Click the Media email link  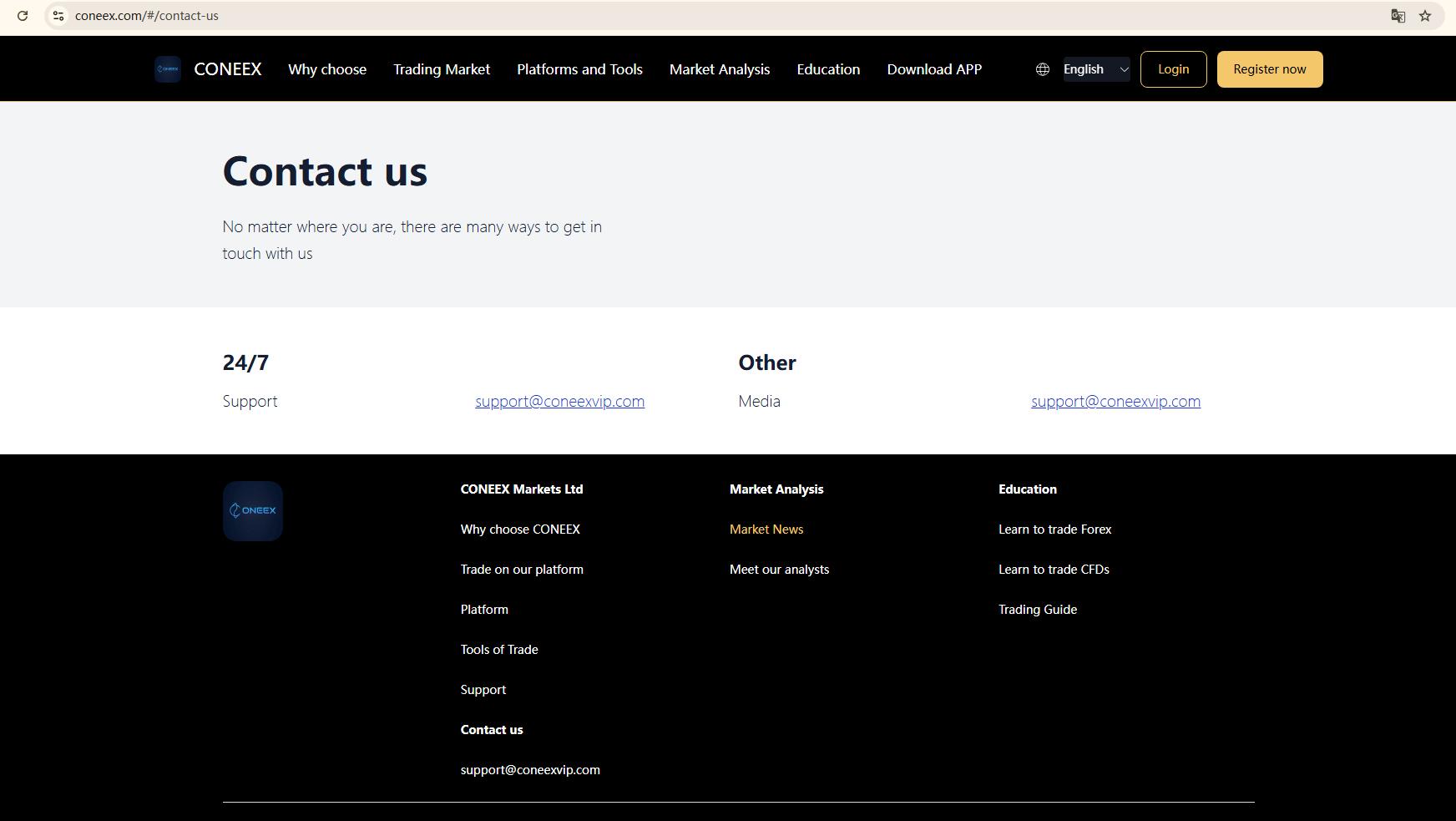click(x=1115, y=401)
